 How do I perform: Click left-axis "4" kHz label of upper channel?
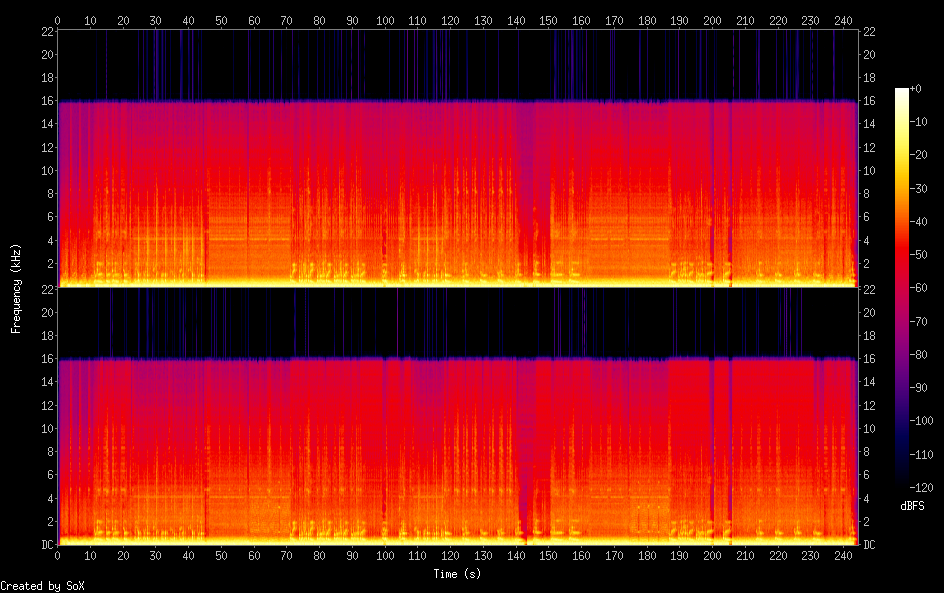click(x=51, y=240)
